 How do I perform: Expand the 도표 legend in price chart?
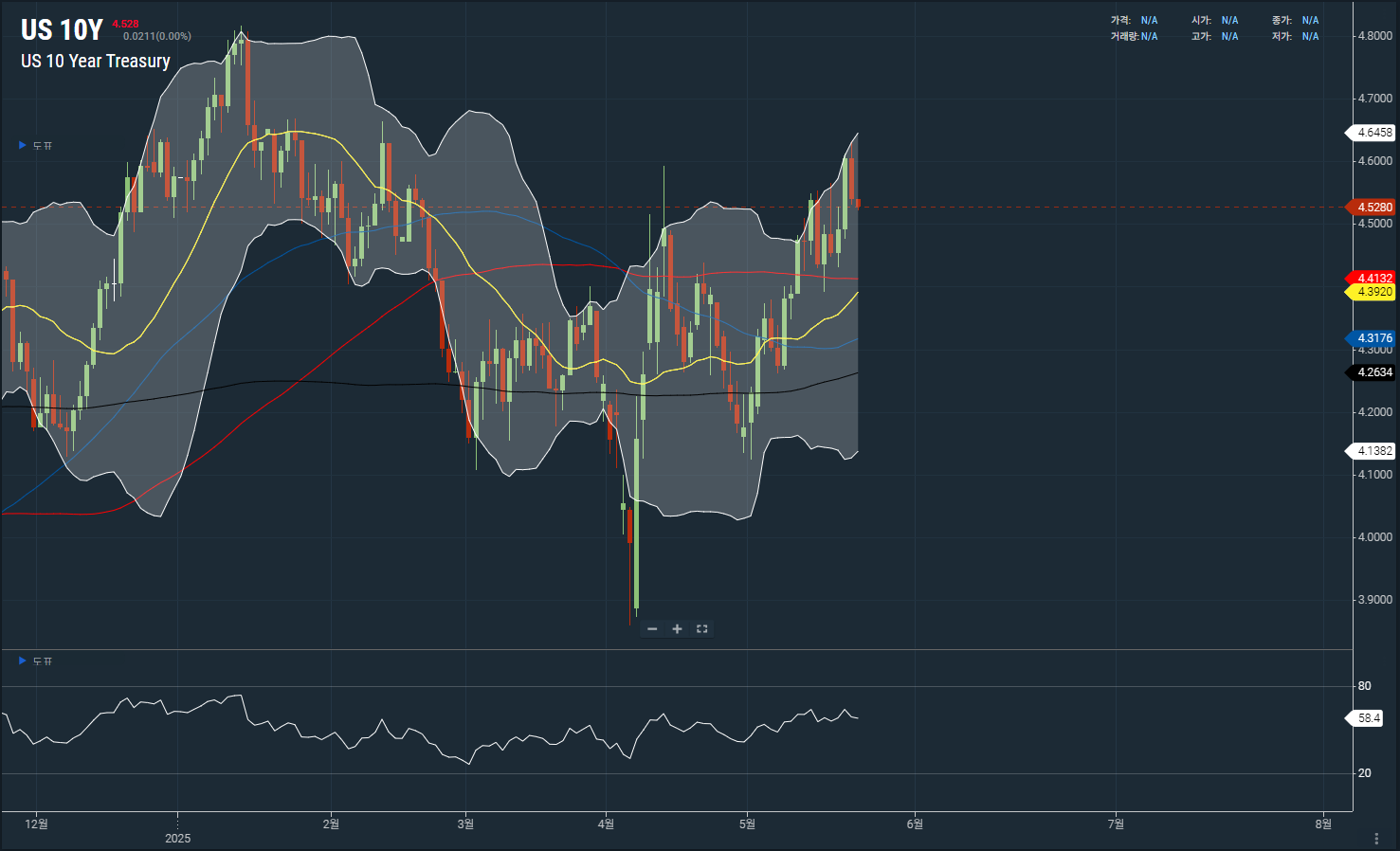(23, 146)
